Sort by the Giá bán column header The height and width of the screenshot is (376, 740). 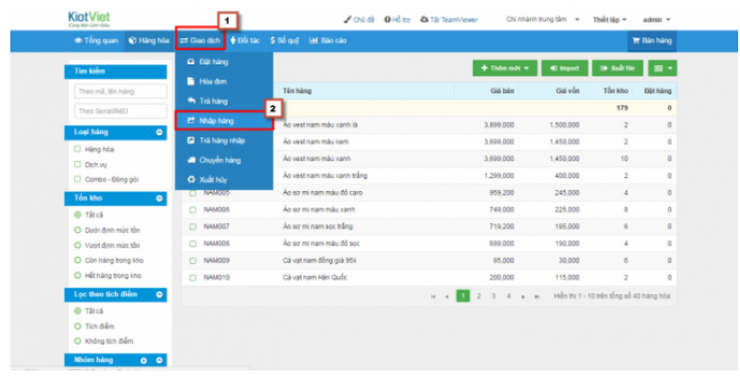pos(502,91)
